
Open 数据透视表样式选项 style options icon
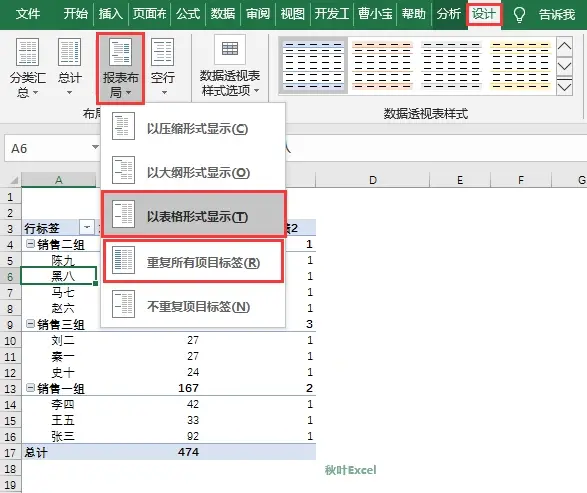click(x=229, y=67)
